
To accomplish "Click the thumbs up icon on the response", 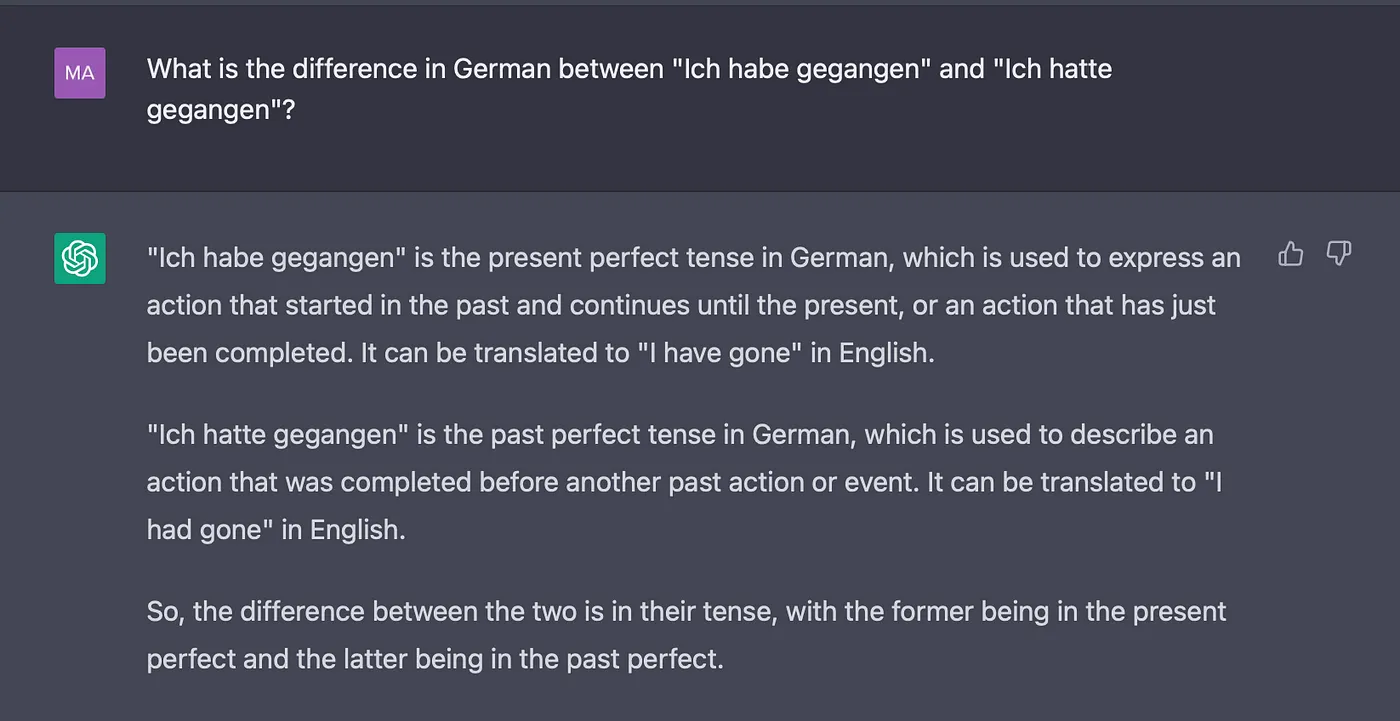I will pos(1291,254).
